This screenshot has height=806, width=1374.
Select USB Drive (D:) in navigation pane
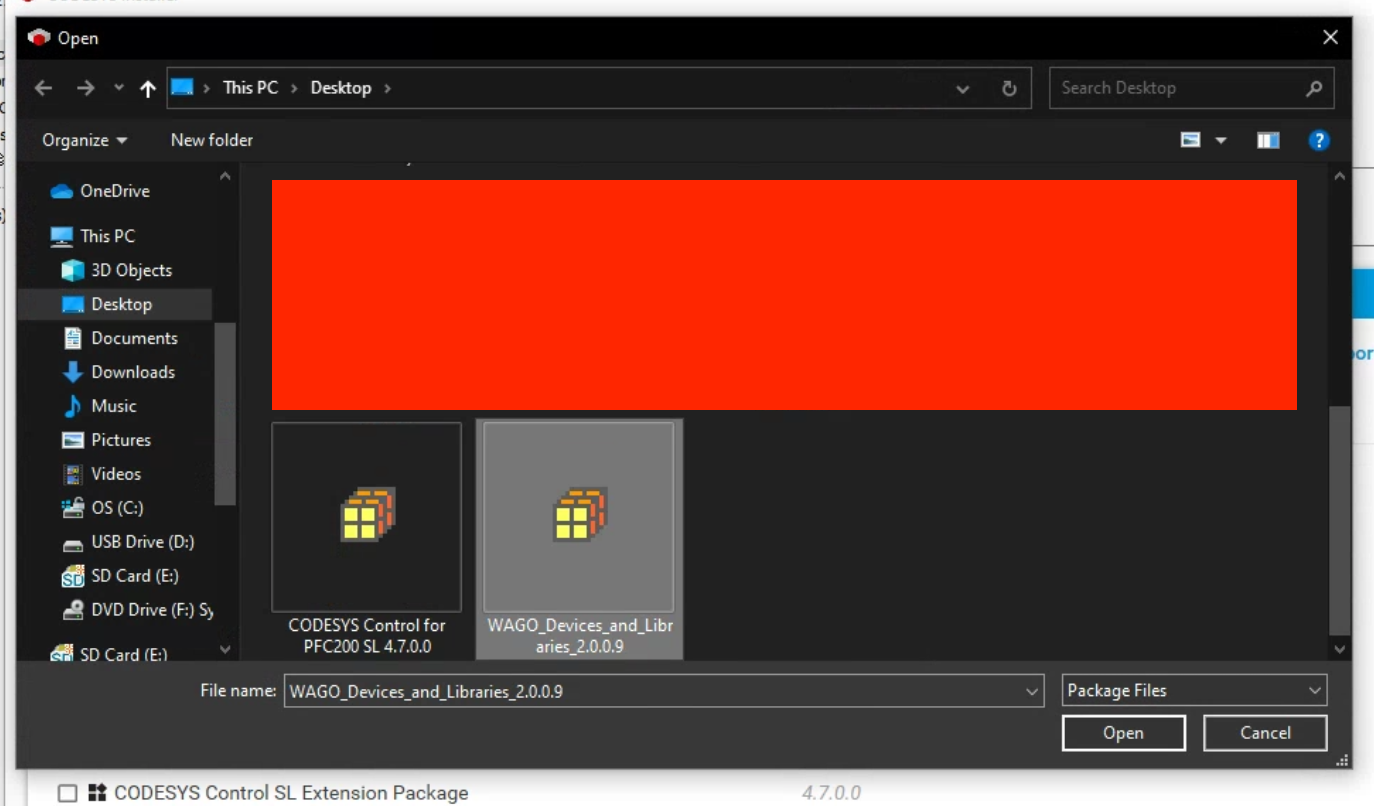pos(142,542)
